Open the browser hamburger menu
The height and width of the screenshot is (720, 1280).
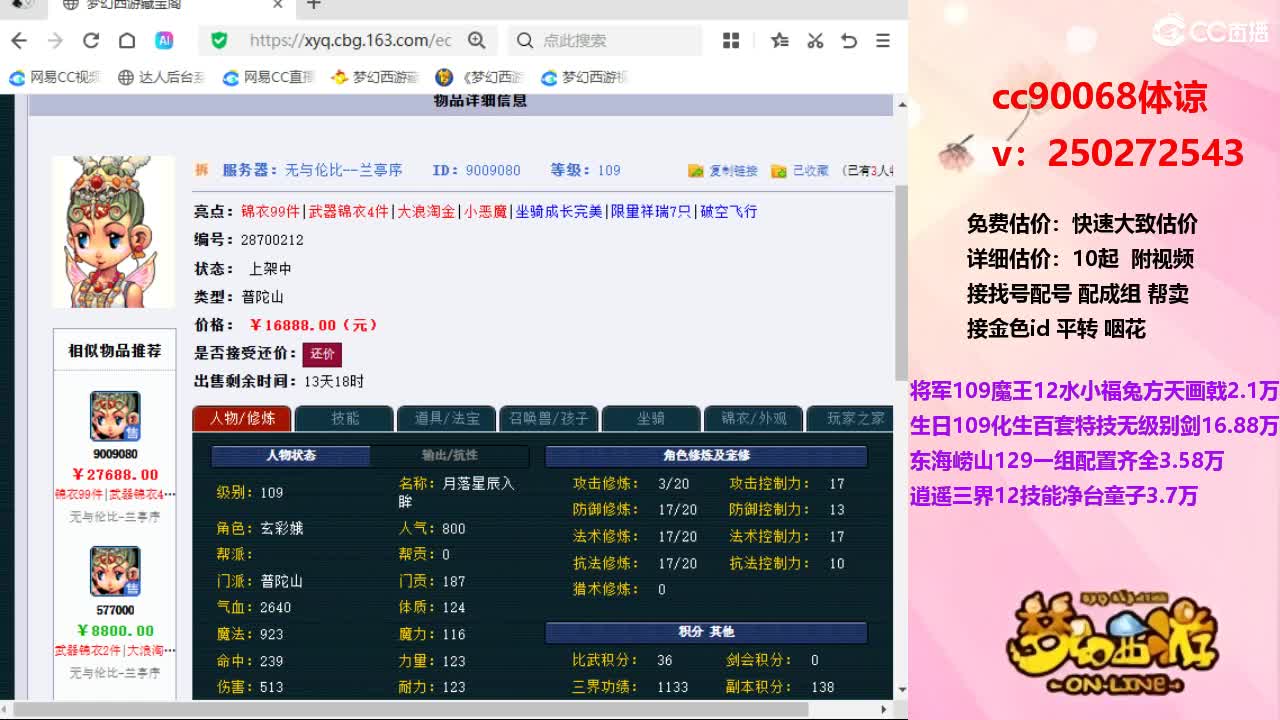click(882, 40)
